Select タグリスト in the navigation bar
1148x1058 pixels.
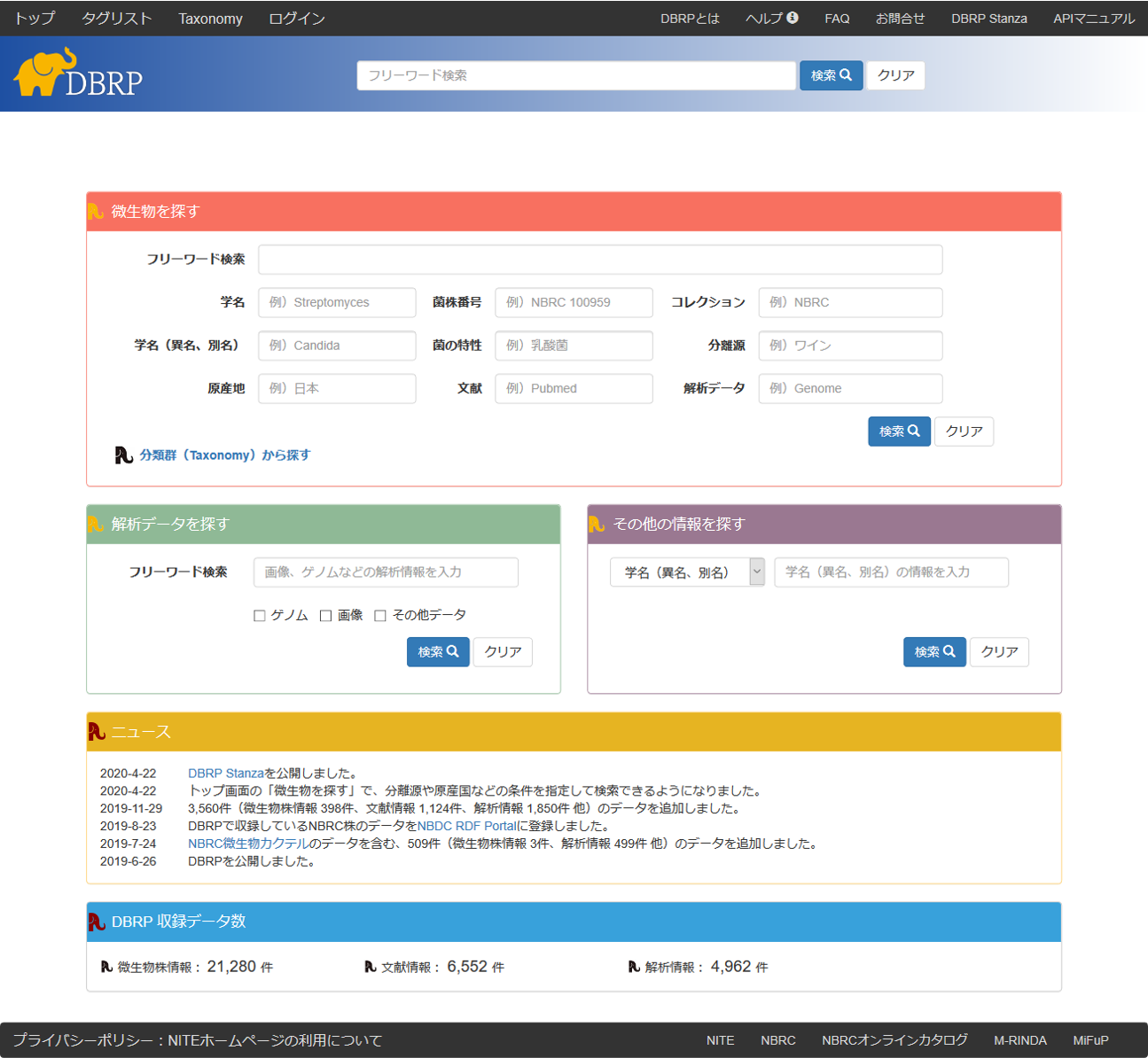(x=116, y=18)
